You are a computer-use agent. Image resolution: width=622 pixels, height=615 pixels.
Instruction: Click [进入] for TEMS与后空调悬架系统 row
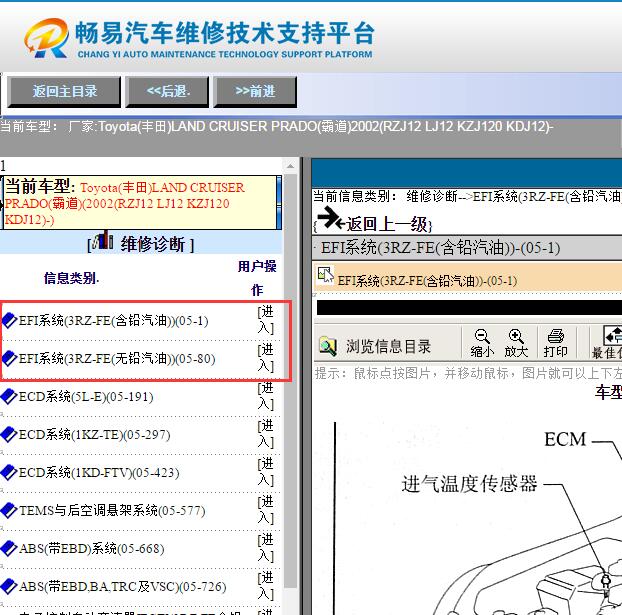265,510
